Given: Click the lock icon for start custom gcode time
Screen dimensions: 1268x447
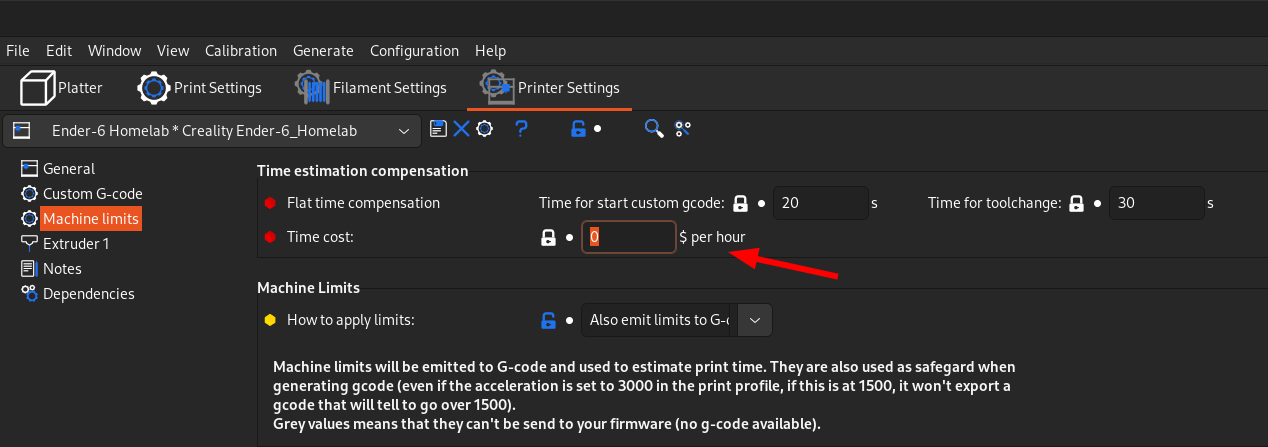Looking at the screenshot, I should pos(741,203).
